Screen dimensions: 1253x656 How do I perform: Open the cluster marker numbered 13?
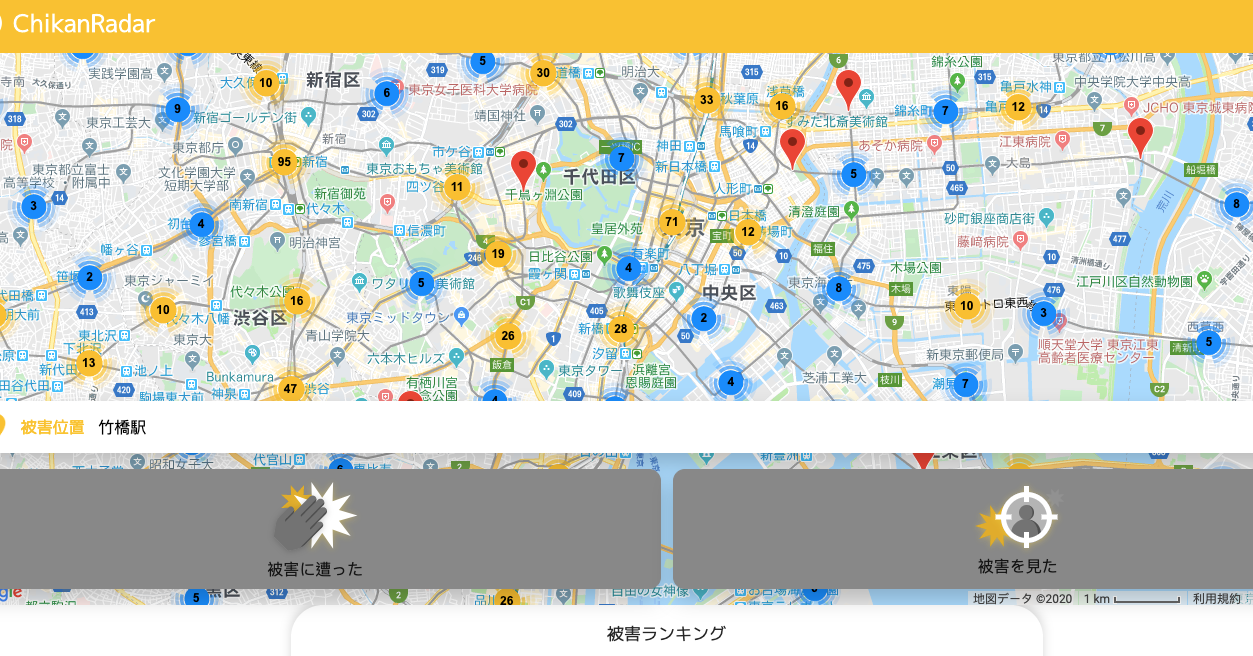(89, 363)
